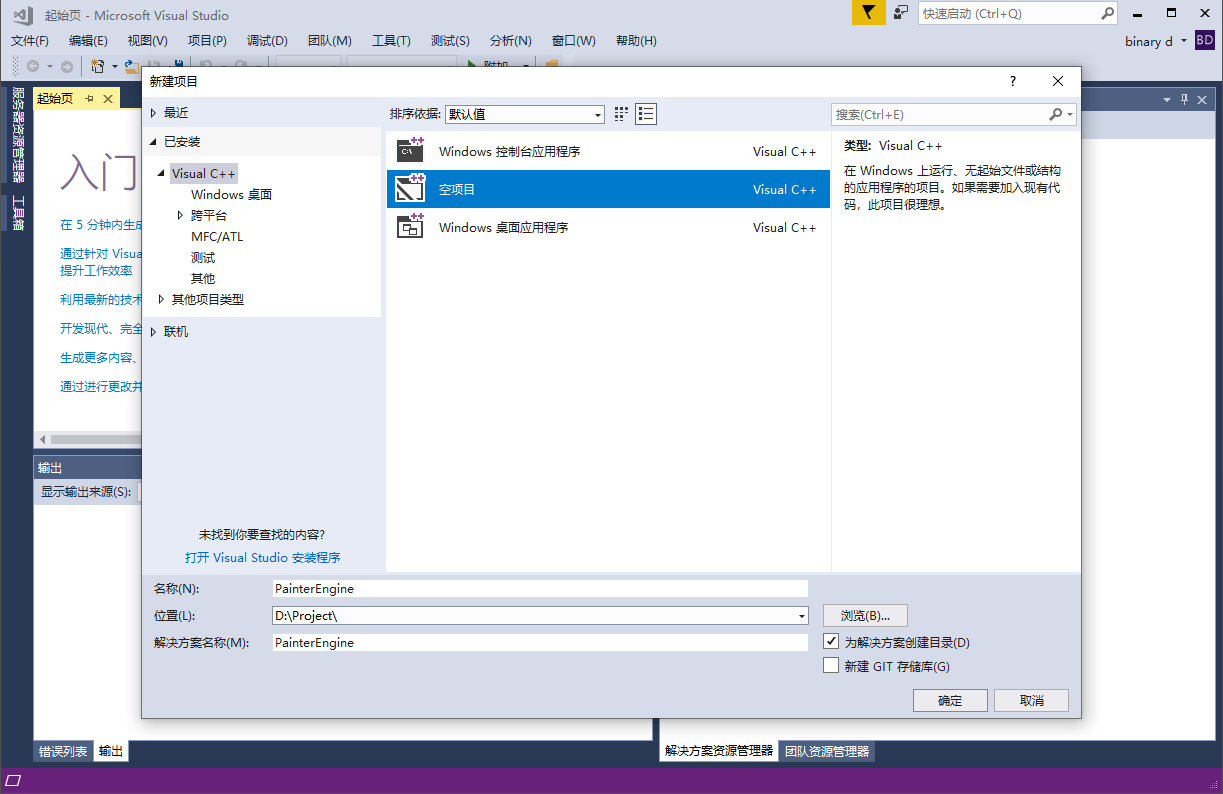This screenshot has width=1223, height=794.
Task: Select MFC/ATL tree item
Action: 217,236
